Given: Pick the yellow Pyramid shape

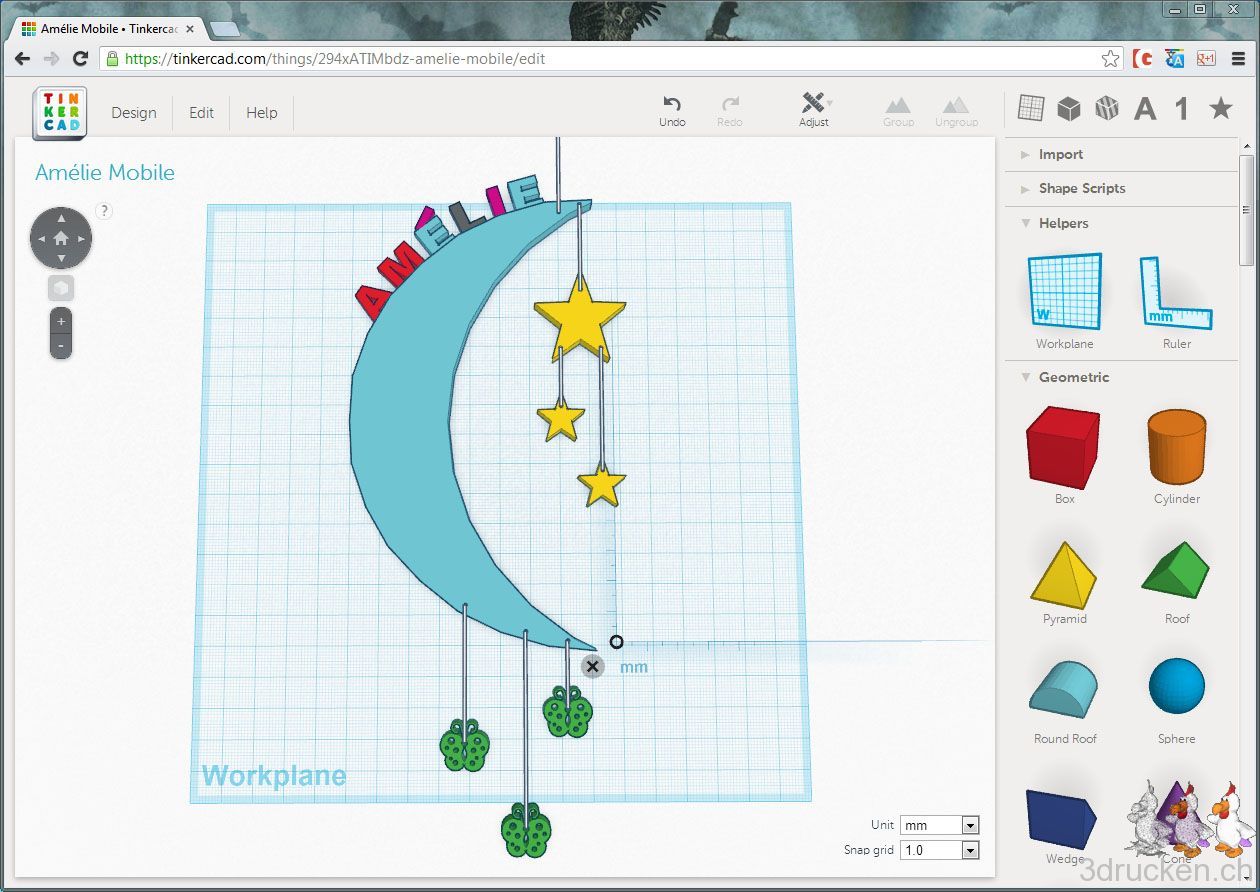Looking at the screenshot, I should pyautogui.click(x=1064, y=575).
